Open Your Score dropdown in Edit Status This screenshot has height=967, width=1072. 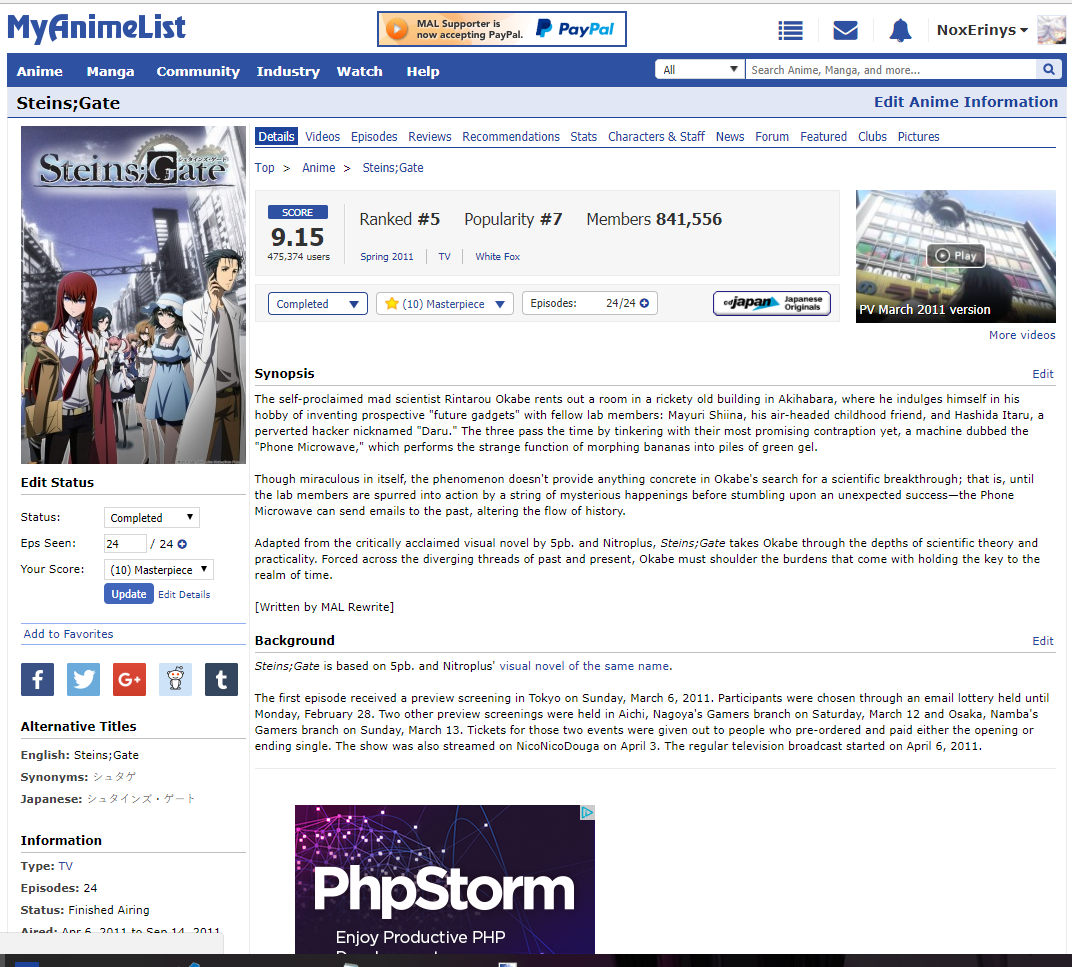159,570
